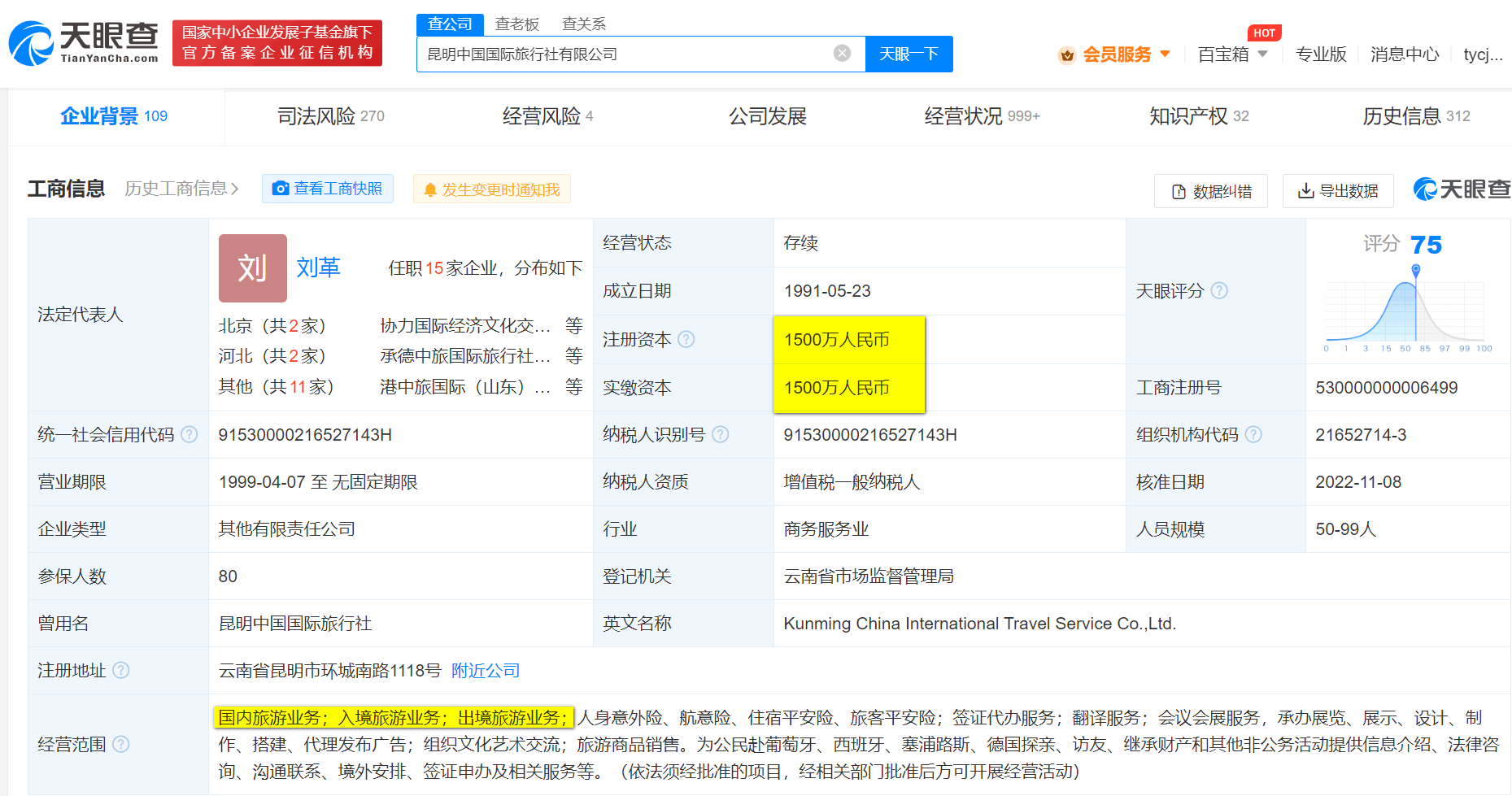Expand the 百宝箱 dropdown arrow

pyautogui.click(x=1262, y=54)
